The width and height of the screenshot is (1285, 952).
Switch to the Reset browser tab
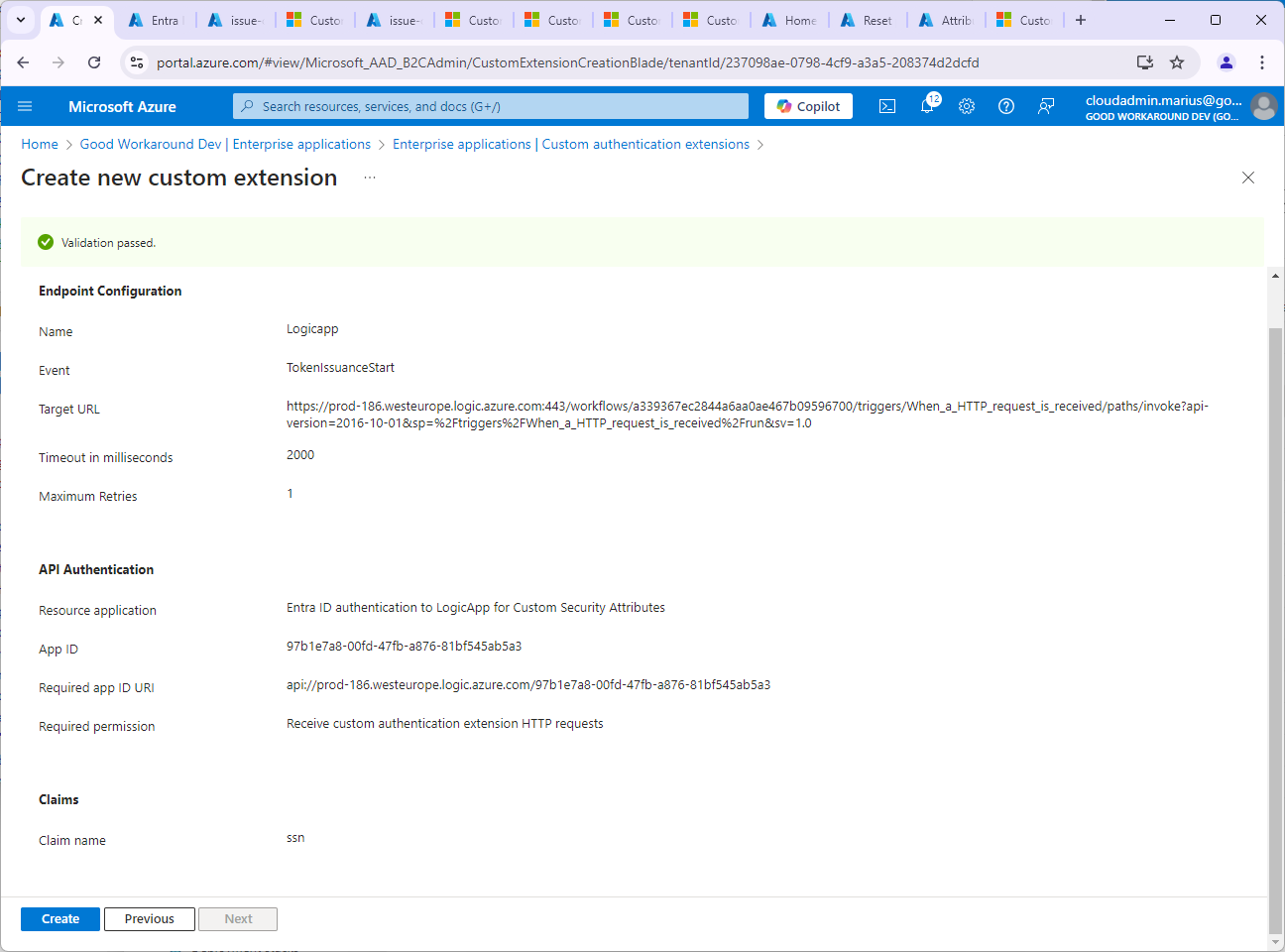pos(868,20)
